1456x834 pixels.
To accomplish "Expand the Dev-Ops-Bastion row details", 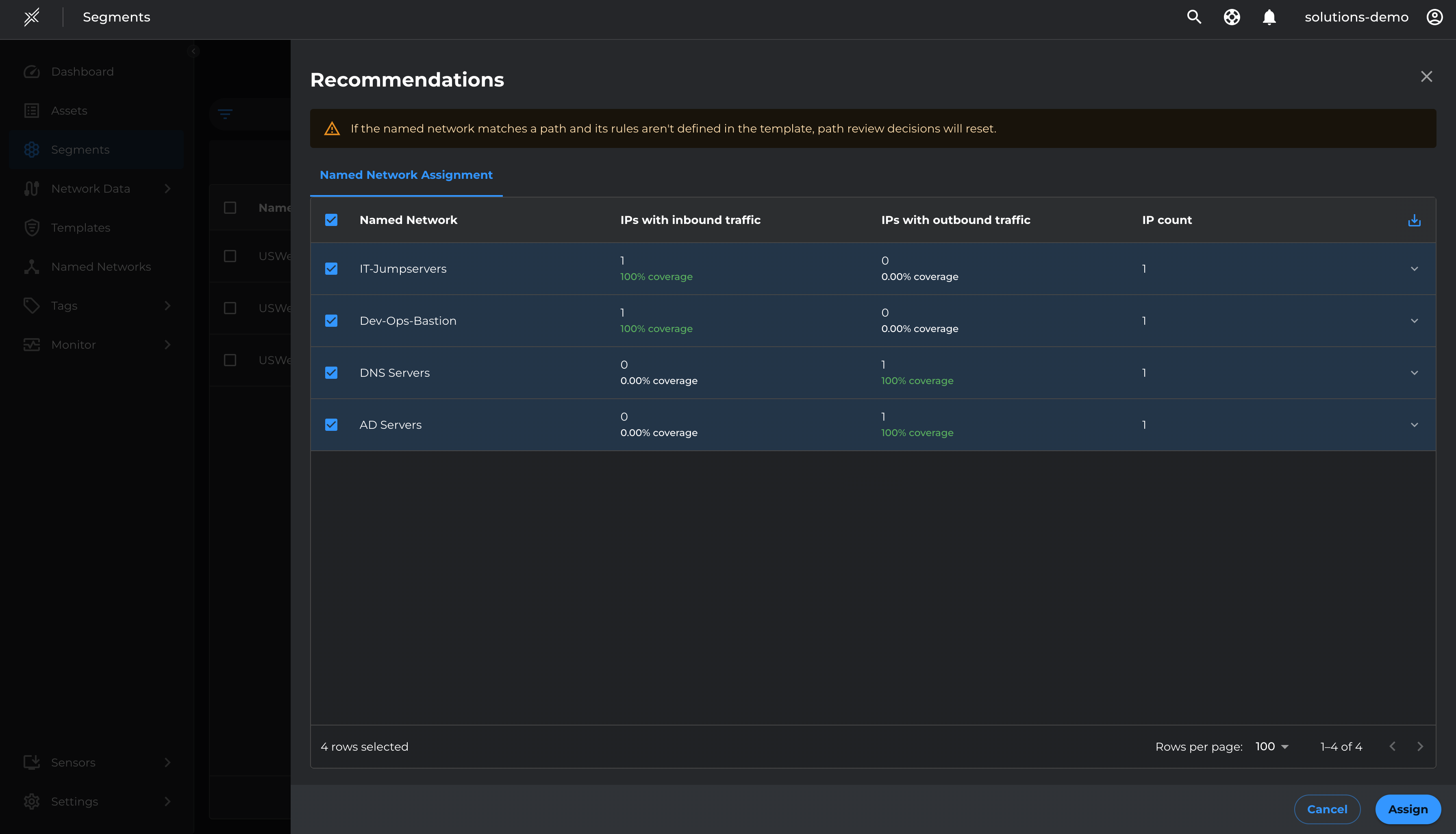I will pos(1414,321).
